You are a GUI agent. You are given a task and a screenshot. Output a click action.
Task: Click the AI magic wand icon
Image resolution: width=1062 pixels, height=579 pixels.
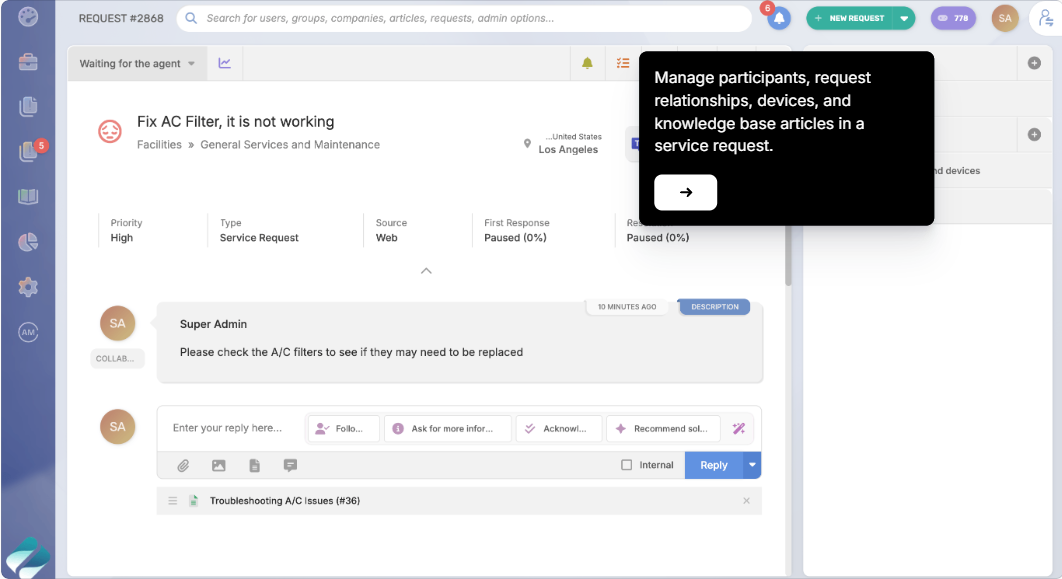(x=739, y=428)
